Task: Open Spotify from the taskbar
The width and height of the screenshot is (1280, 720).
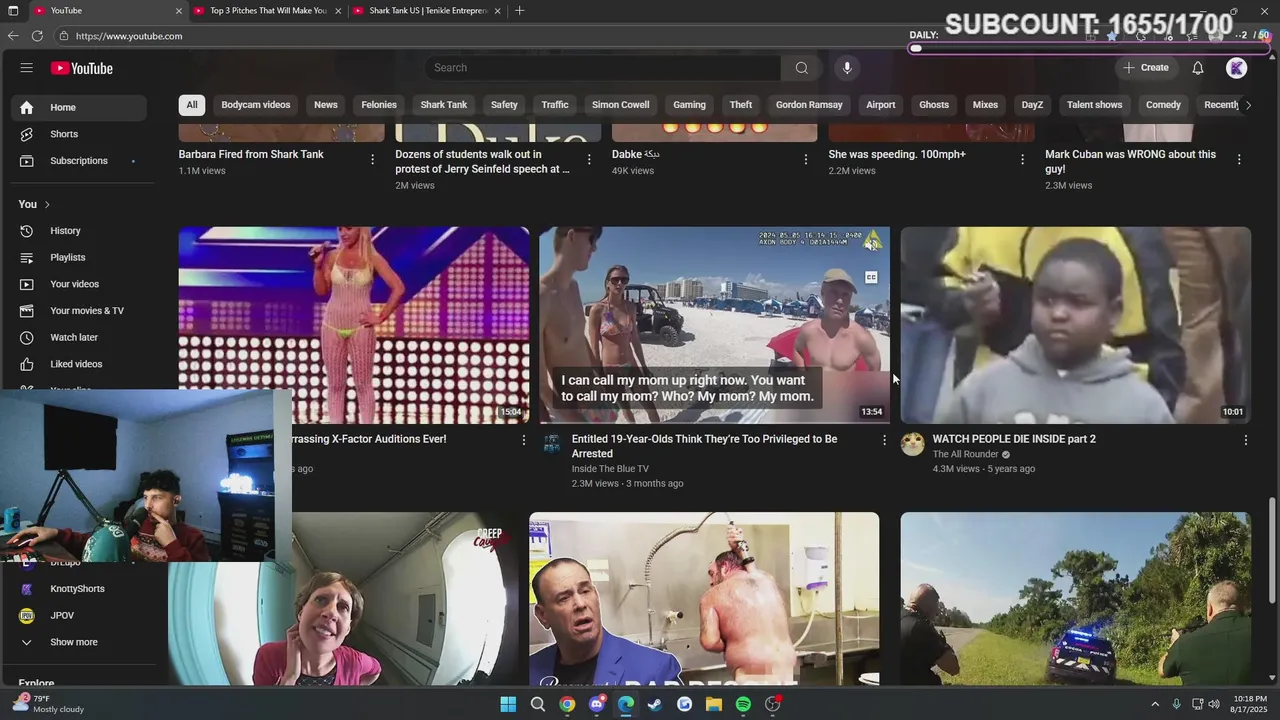Action: pyautogui.click(x=743, y=704)
